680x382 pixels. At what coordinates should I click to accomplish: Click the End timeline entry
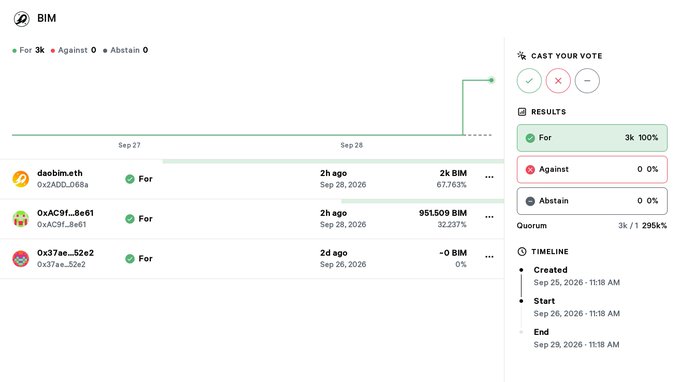point(576,338)
